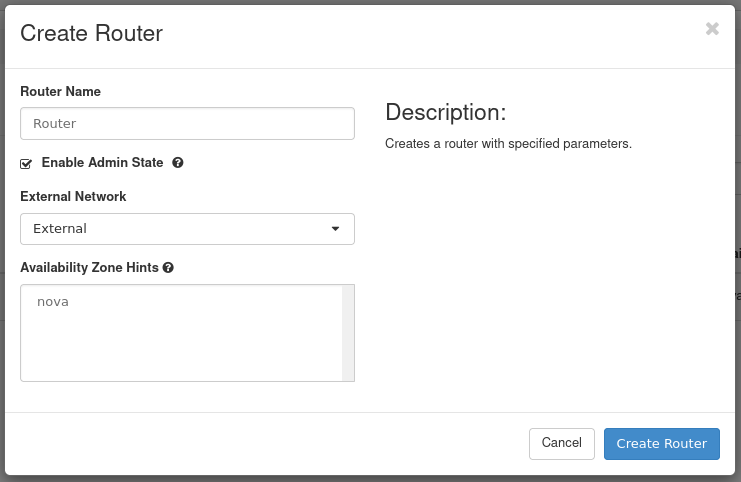Image resolution: width=741 pixels, height=482 pixels.
Task: Click the External Network dropdown caret arrow
Action: tap(336, 229)
